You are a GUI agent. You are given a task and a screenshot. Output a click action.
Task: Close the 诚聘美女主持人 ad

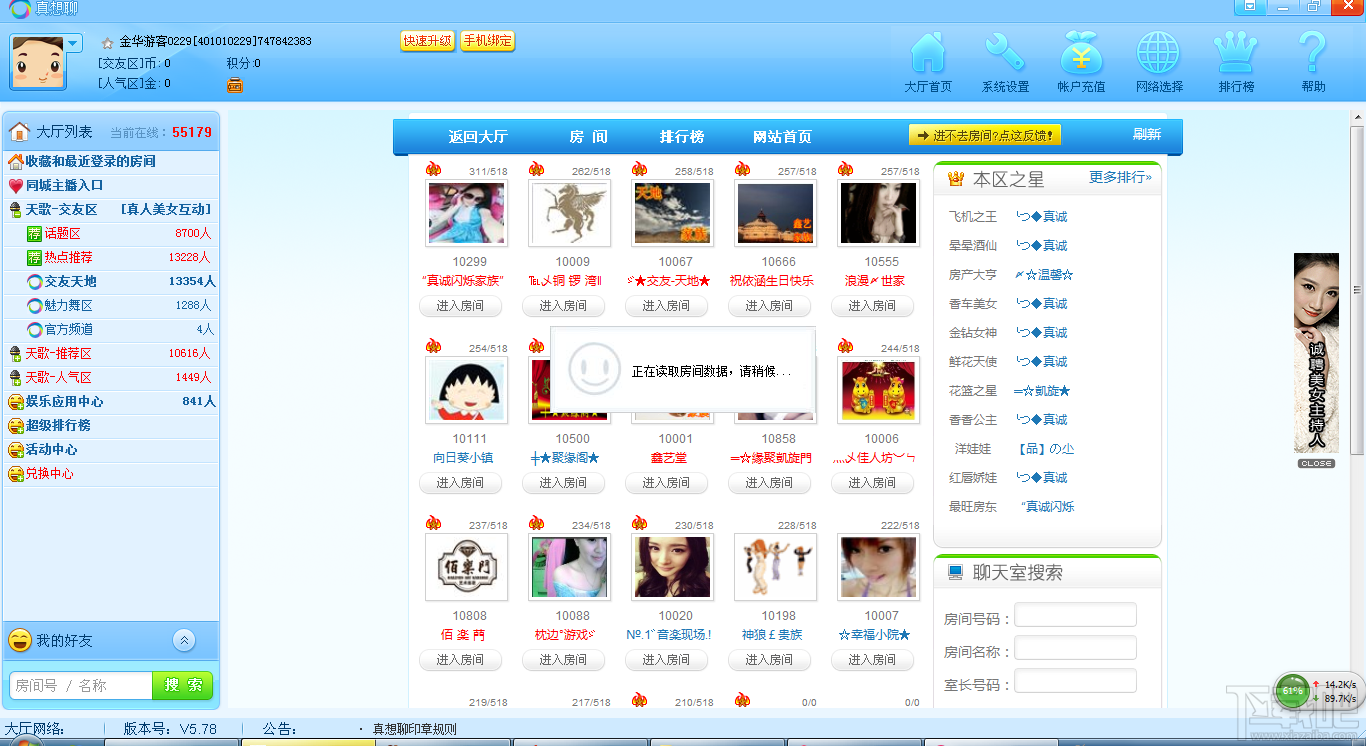(1316, 464)
